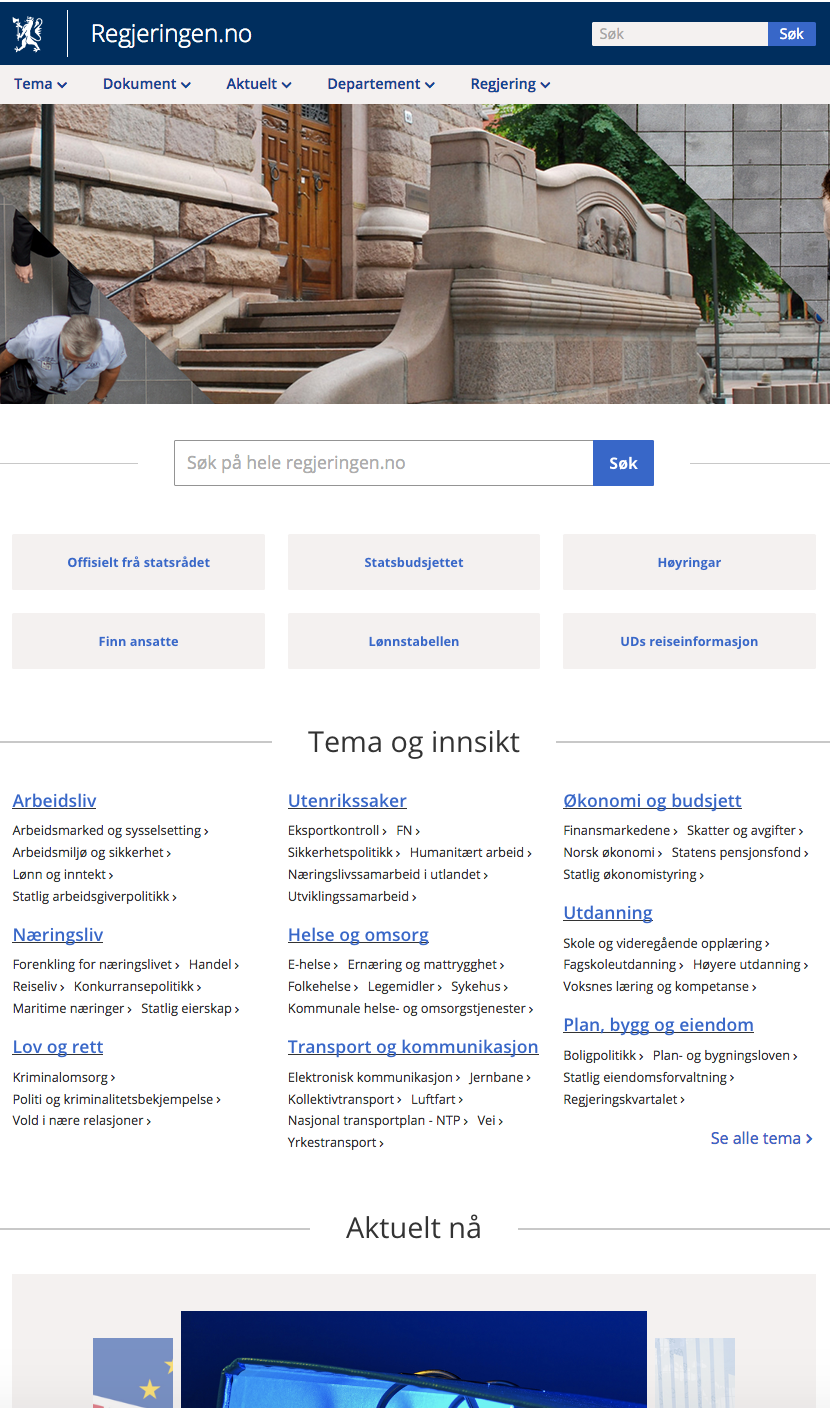Open Plan, bygg og eiendom heading

pos(658,1025)
